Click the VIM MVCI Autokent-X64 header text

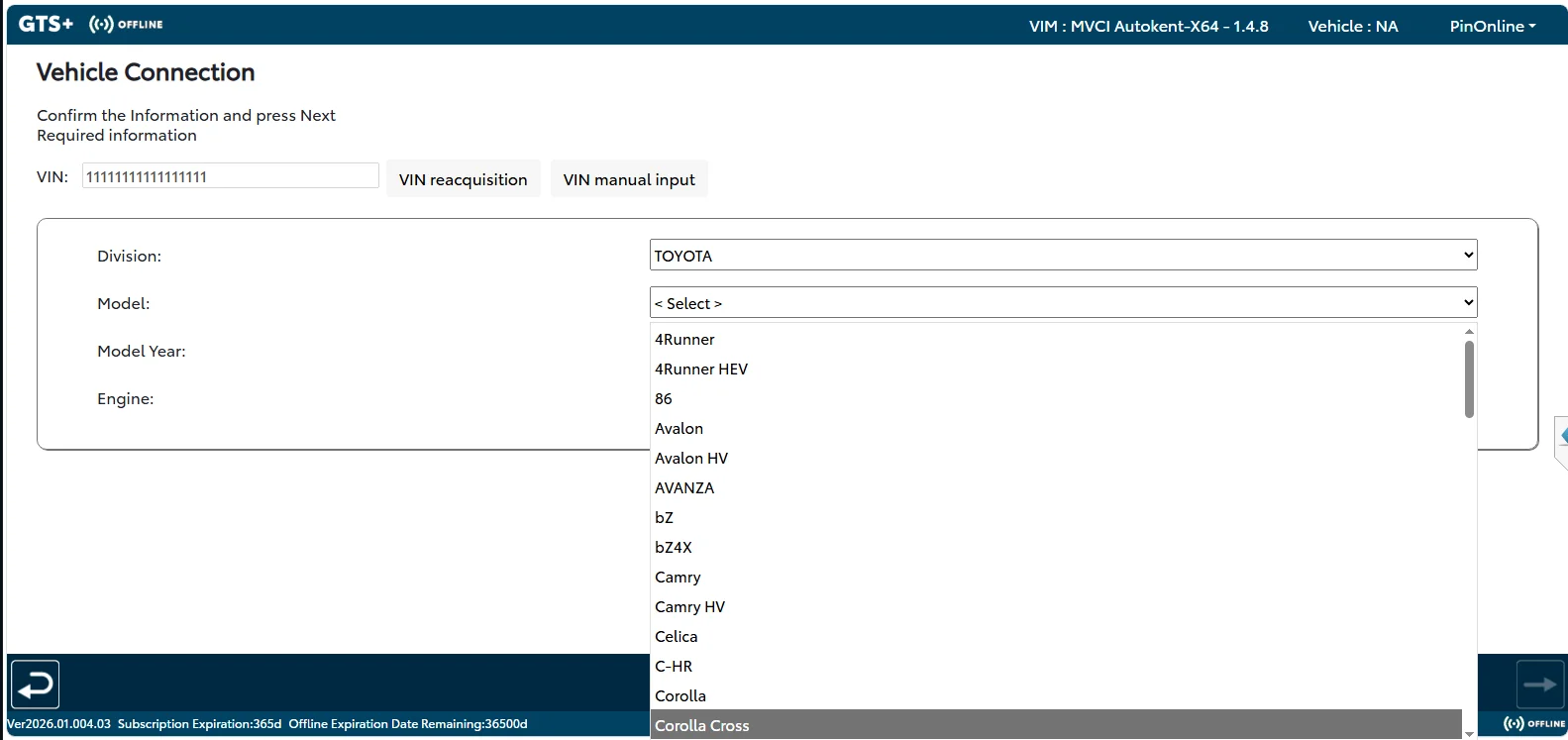click(x=1148, y=26)
